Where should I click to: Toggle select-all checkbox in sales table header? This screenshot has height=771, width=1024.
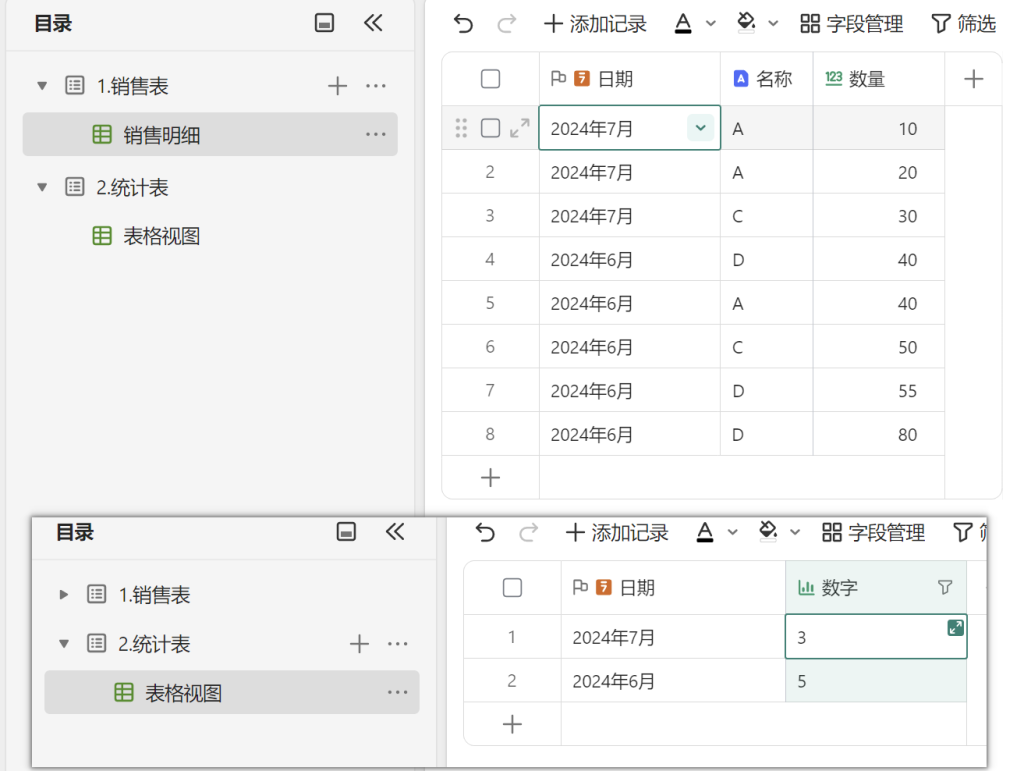[490, 79]
